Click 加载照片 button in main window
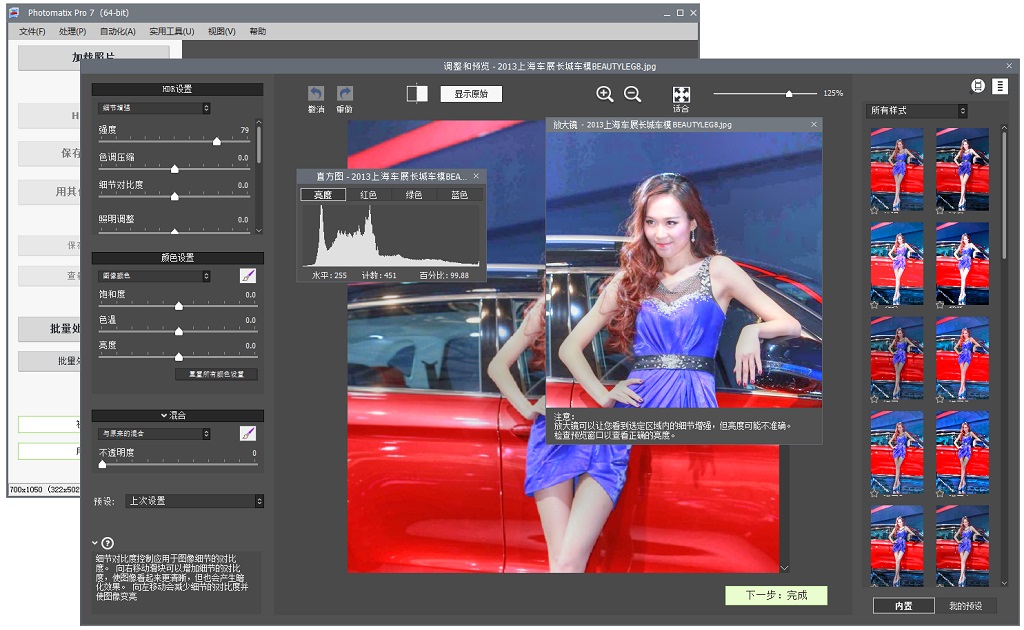 [x=93, y=56]
